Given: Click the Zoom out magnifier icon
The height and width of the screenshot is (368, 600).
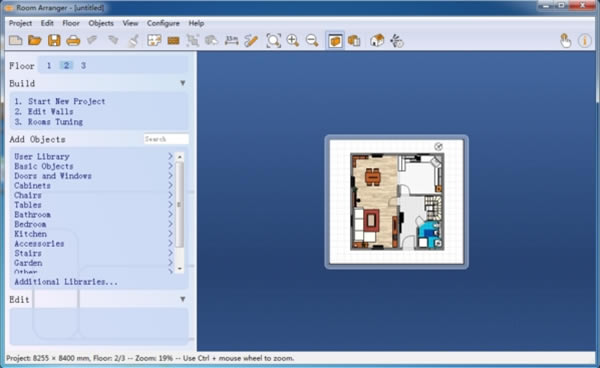Looking at the screenshot, I should (312, 40).
